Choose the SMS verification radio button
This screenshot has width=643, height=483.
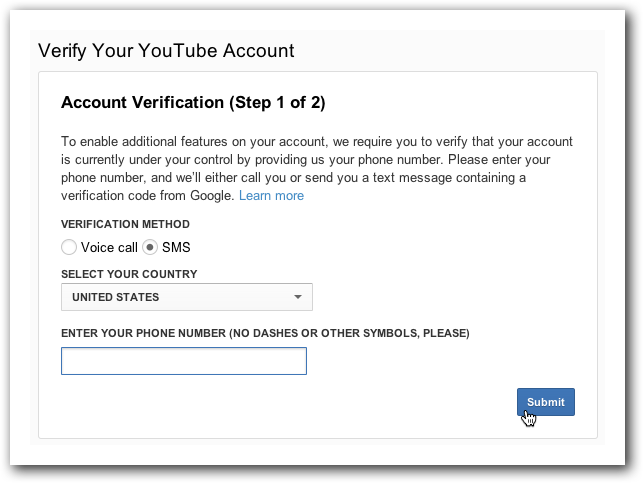click(150, 247)
